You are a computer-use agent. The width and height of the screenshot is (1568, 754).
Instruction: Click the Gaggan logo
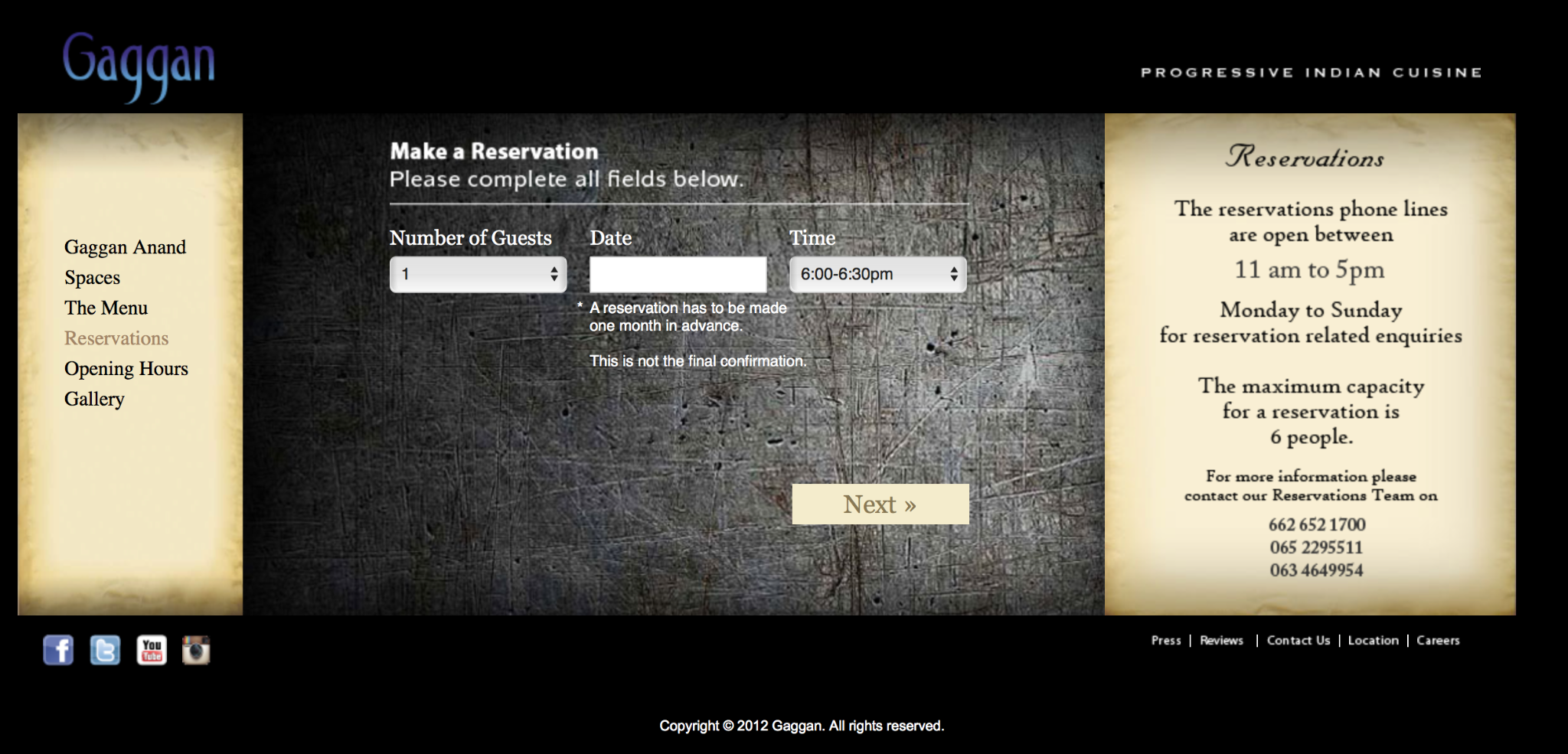(x=139, y=67)
